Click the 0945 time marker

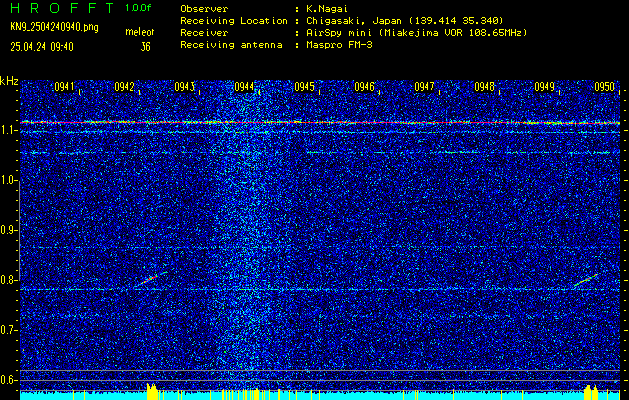tap(304, 87)
